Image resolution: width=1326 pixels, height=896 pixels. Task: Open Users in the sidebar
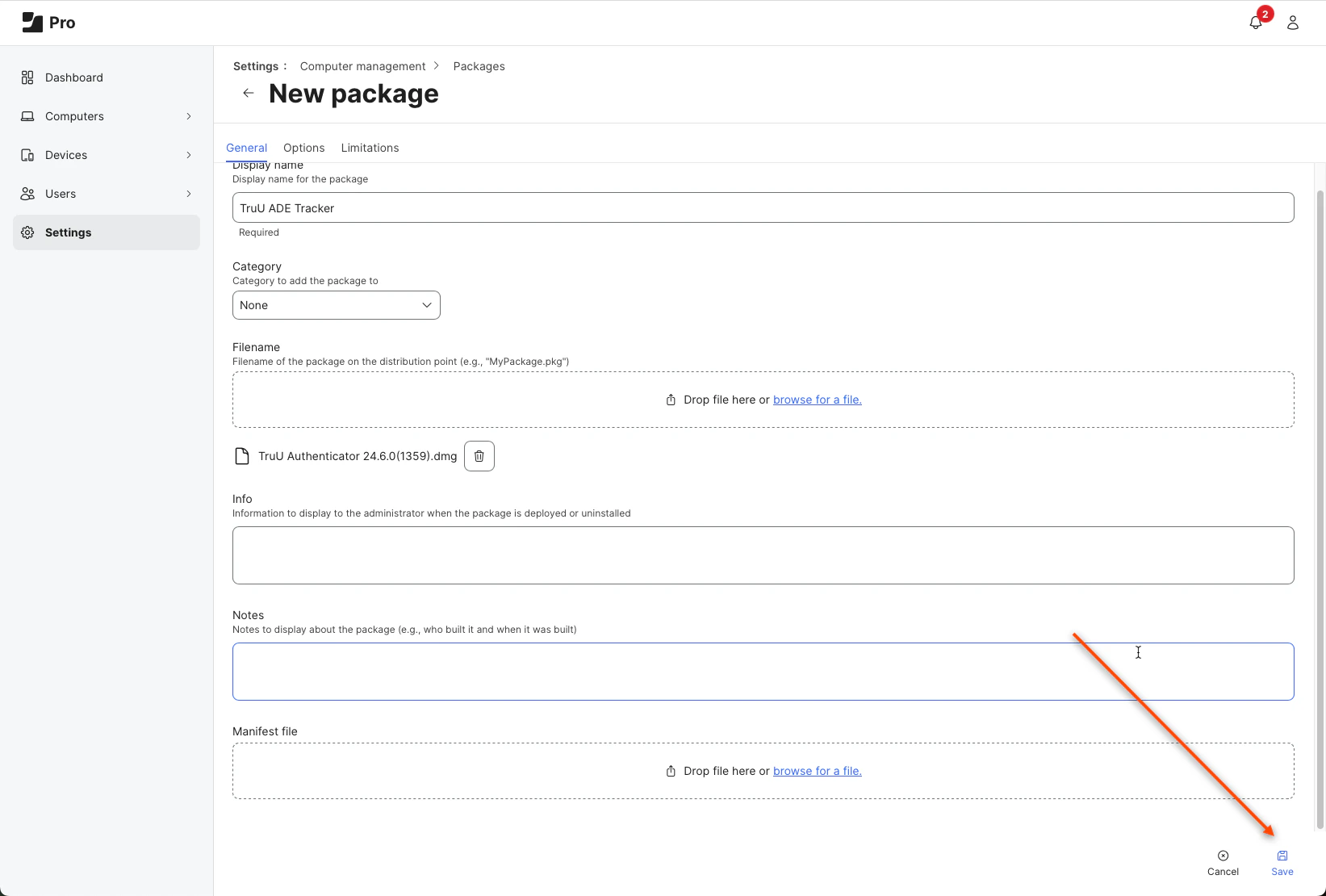point(107,194)
